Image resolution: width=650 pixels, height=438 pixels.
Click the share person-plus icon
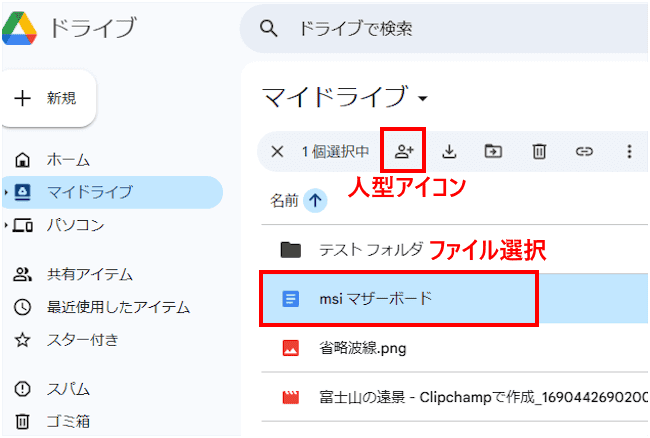(x=404, y=151)
